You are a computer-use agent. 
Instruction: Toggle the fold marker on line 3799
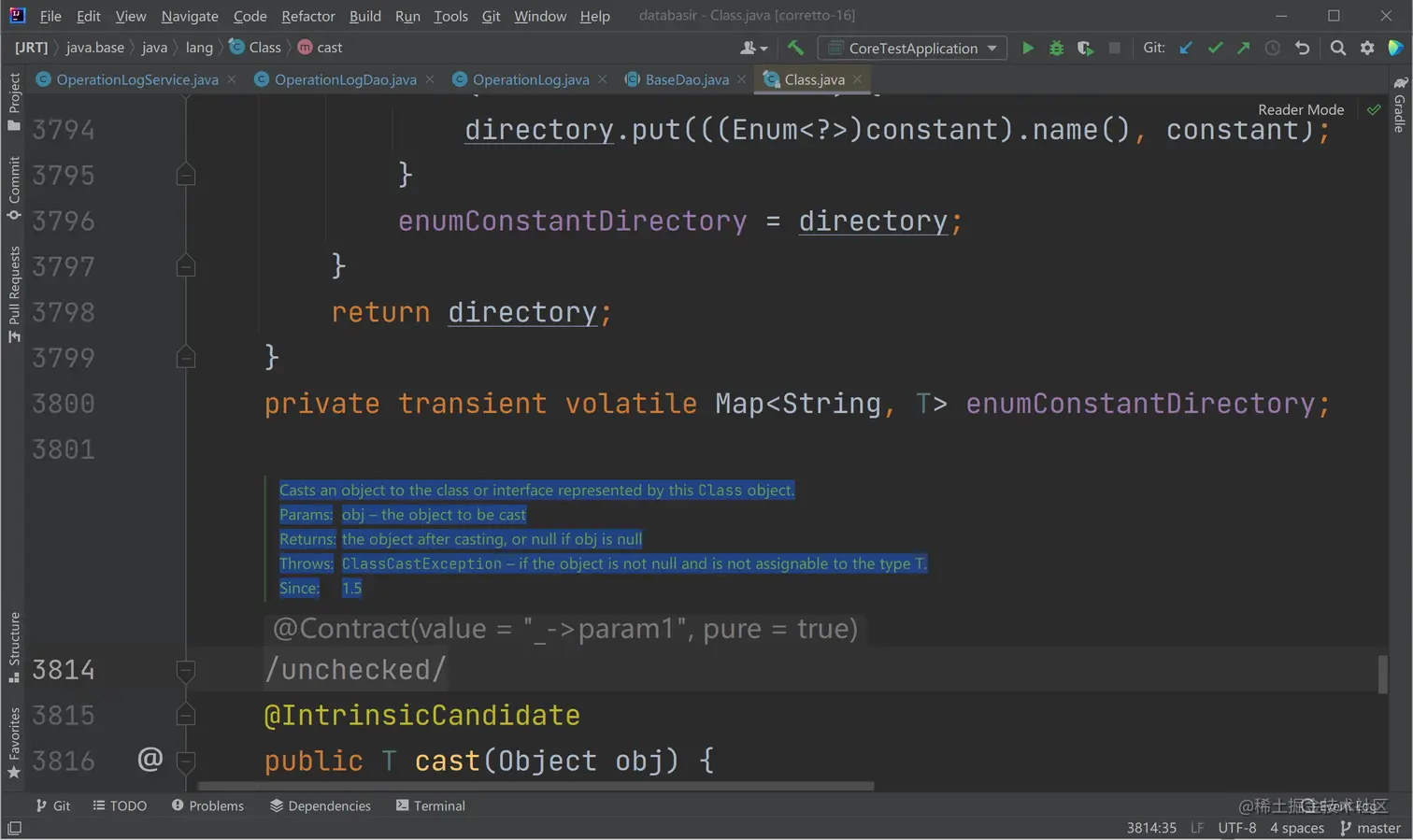(186, 358)
